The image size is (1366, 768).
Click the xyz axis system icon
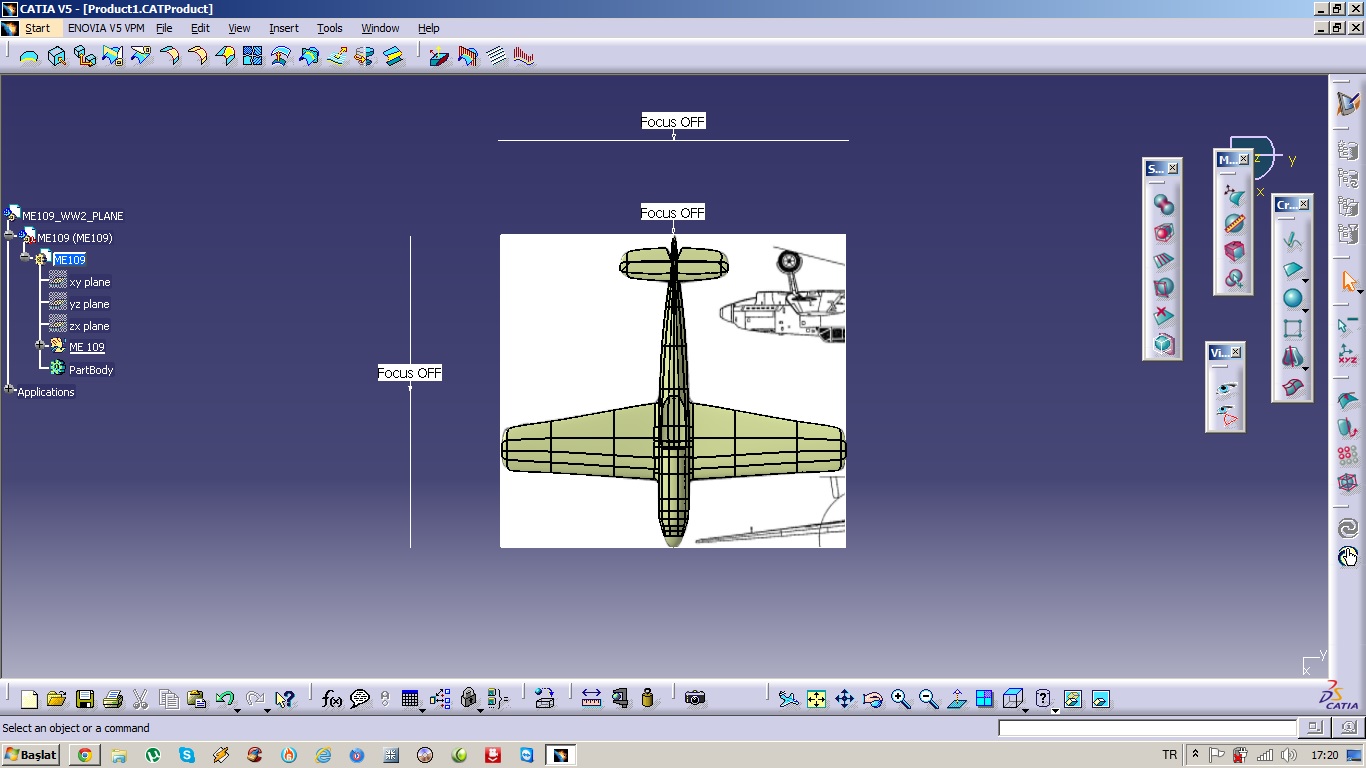point(1348,354)
